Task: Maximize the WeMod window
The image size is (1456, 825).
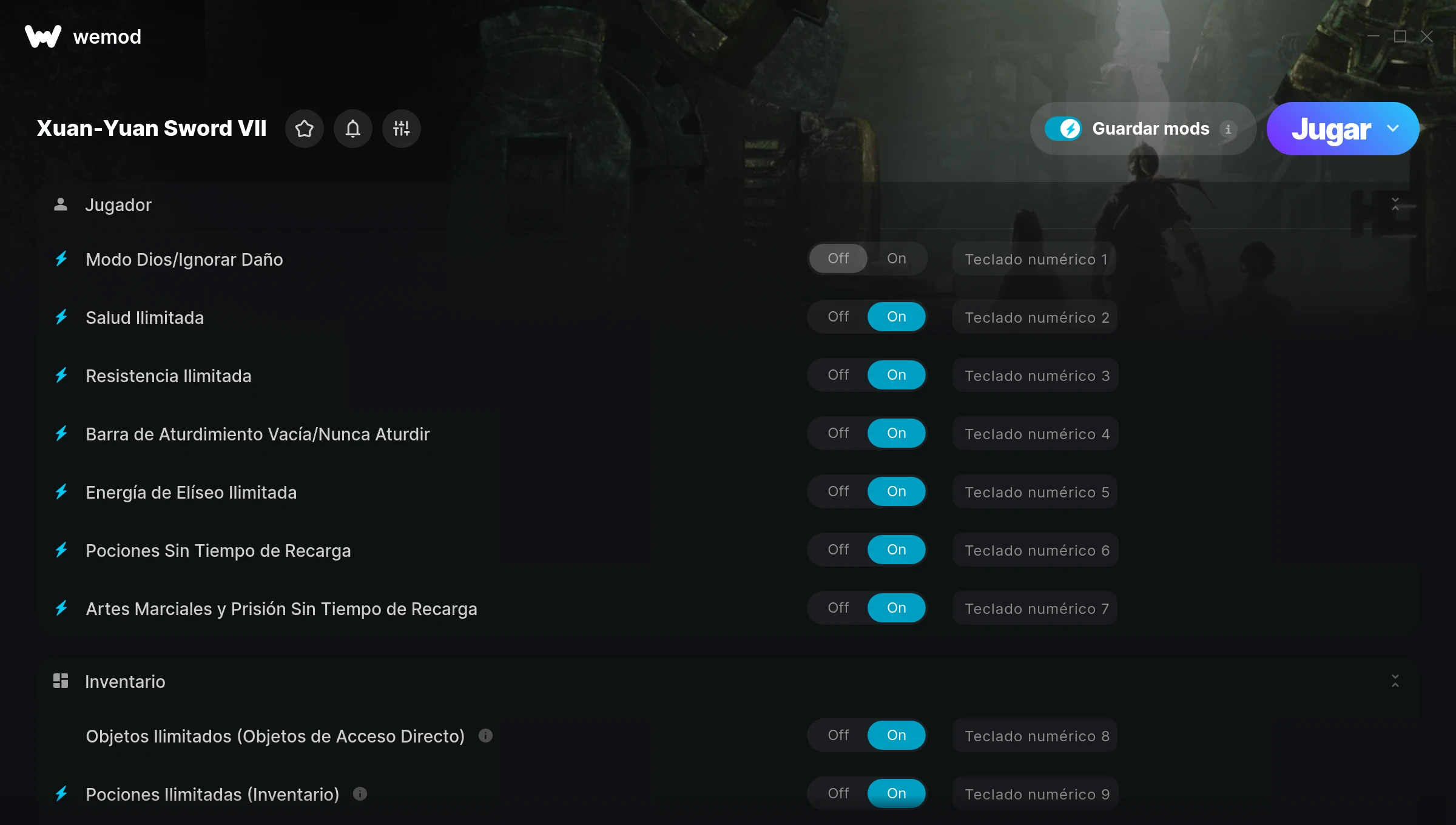Action: pyautogui.click(x=1400, y=36)
